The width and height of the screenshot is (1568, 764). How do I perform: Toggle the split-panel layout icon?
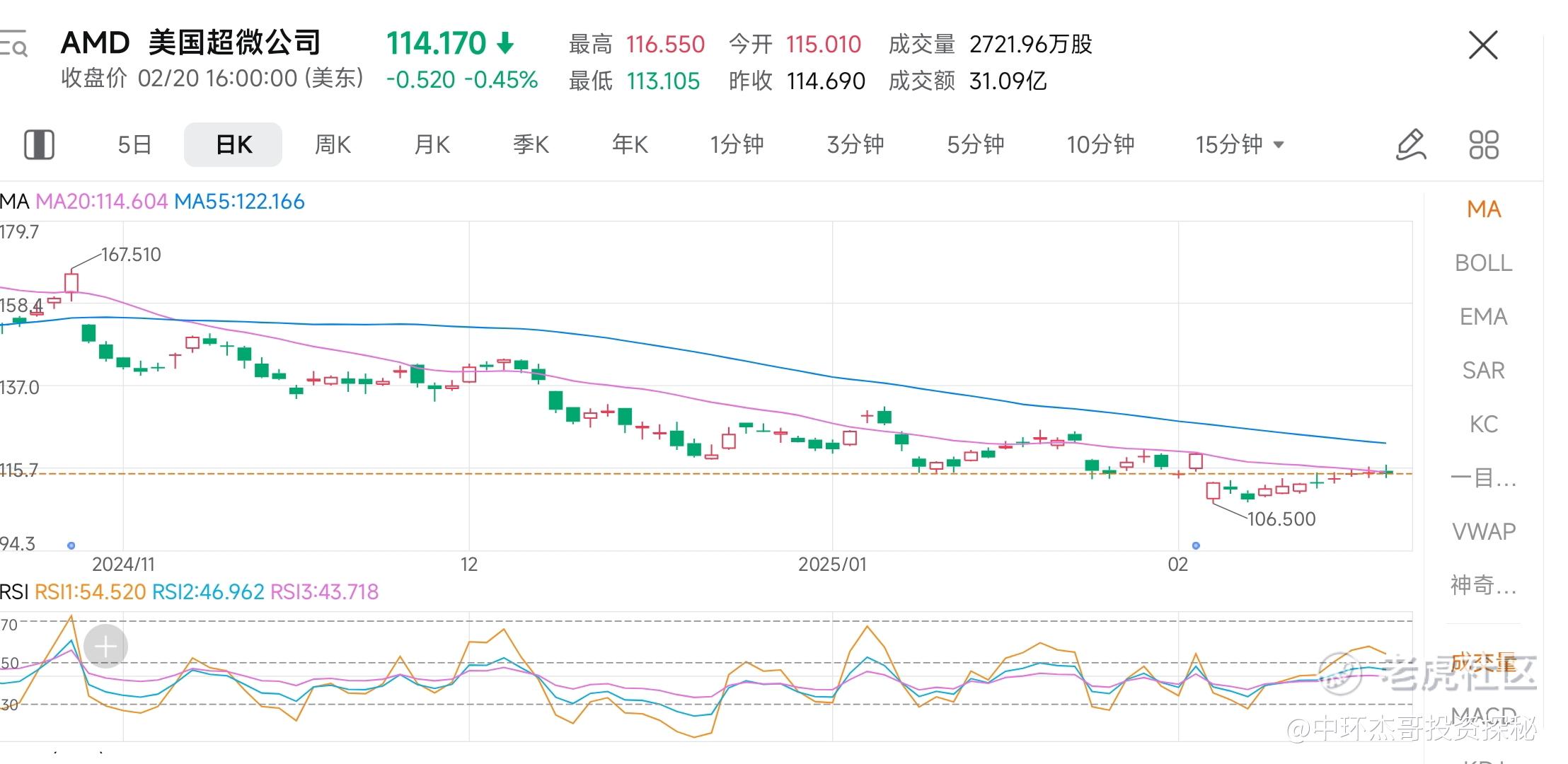click(39, 145)
